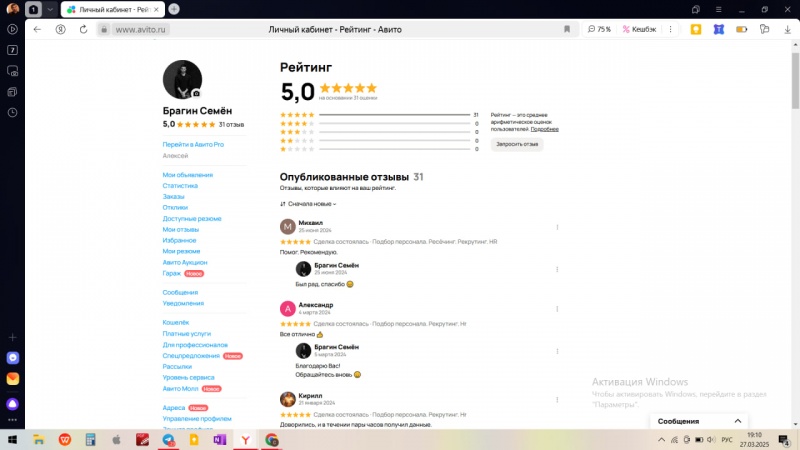Click the blue extension icon in toolbar
The height and width of the screenshot is (450, 800).
click(x=719, y=30)
